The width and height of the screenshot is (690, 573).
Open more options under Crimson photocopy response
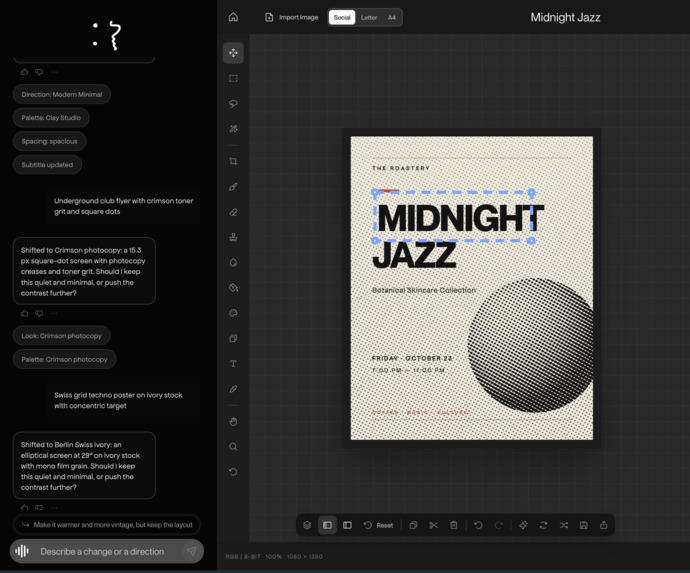pyautogui.click(x=54, y=313)
